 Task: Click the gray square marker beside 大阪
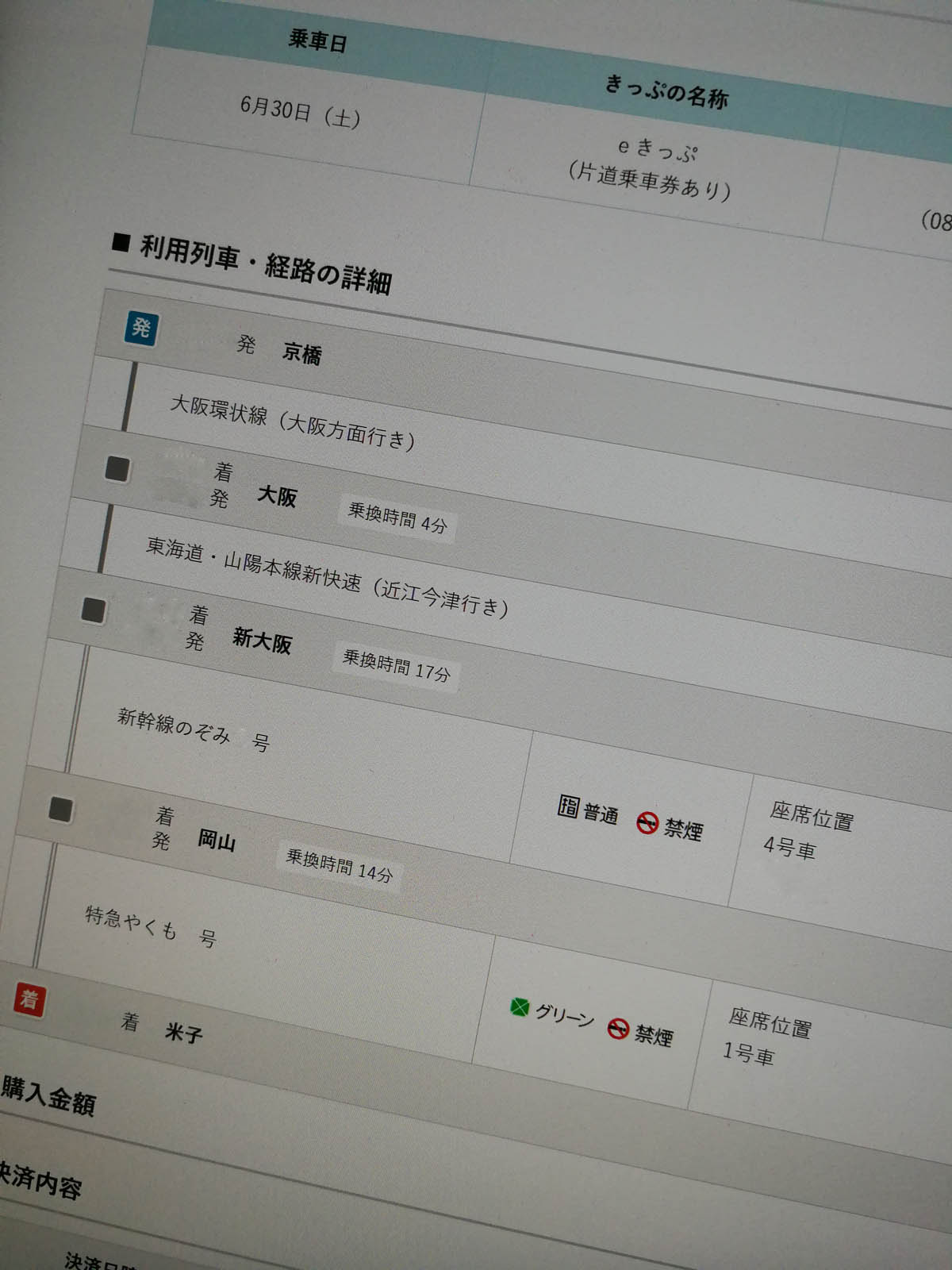pyautogui.click(x=117, y=468)
